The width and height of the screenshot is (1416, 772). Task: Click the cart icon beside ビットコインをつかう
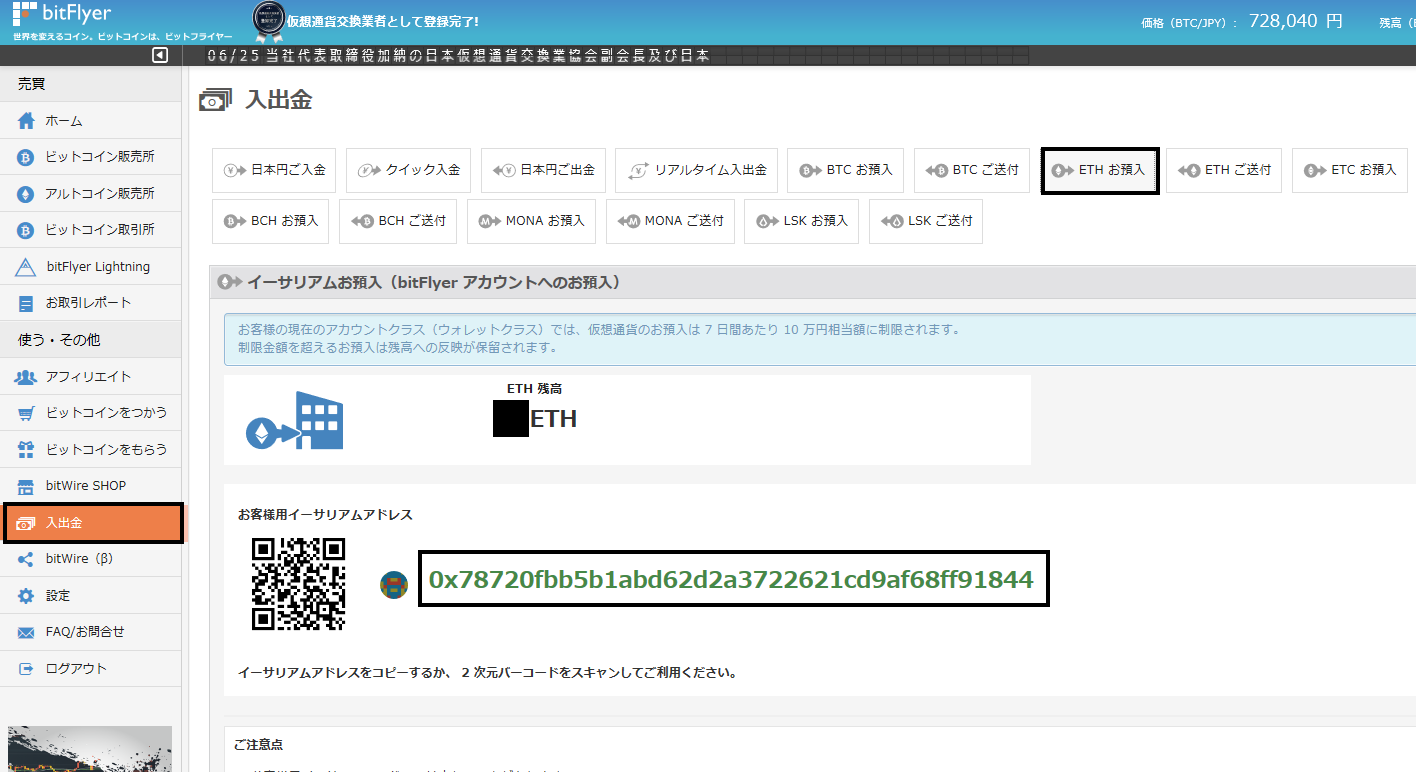tap(26, 413)
